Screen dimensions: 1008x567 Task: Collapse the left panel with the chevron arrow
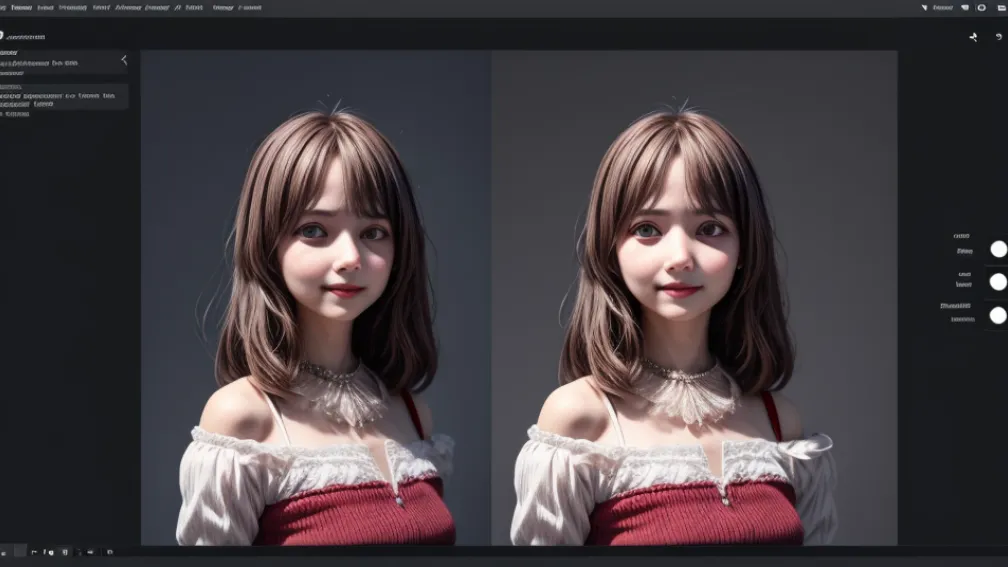click(124, 60)
